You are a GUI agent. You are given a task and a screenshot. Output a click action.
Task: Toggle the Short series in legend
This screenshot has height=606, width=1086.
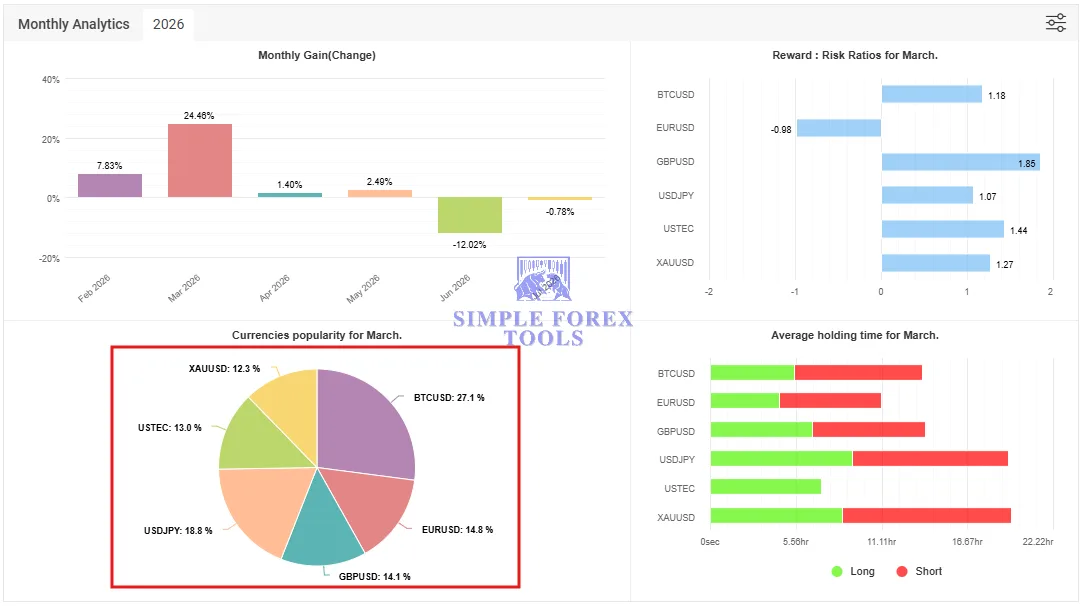tap(919, 571)
